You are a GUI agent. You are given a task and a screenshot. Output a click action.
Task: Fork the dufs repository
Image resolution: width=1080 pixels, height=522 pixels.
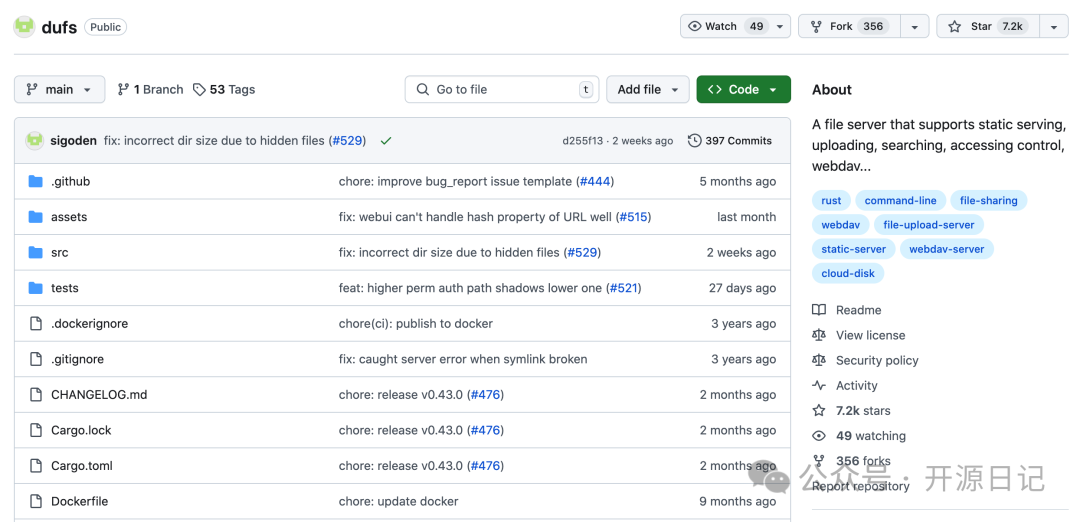(x=848, y=27)
